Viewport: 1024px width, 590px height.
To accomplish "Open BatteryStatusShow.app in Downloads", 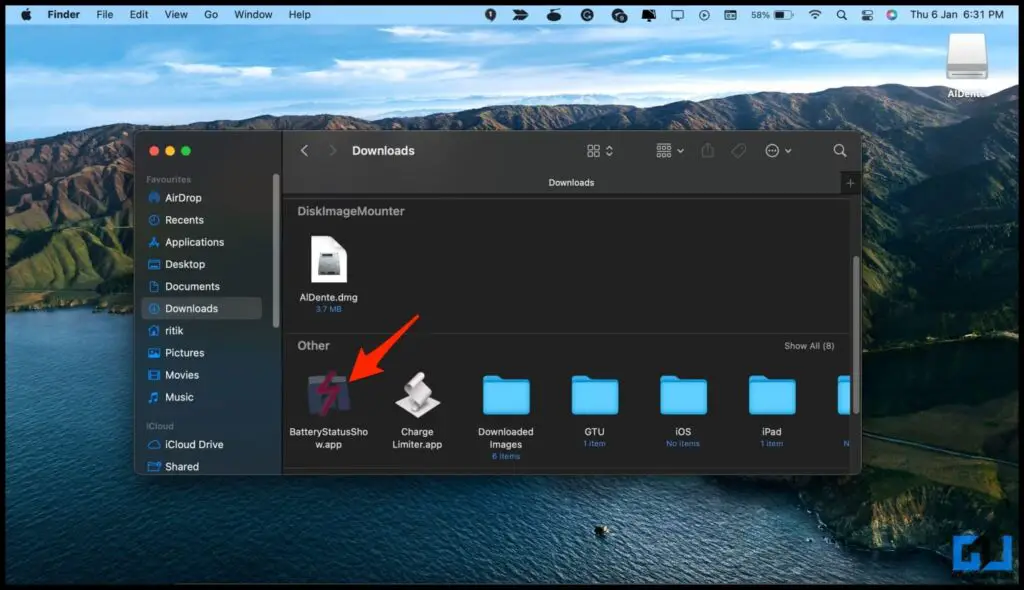I will [x=328, y=396].
